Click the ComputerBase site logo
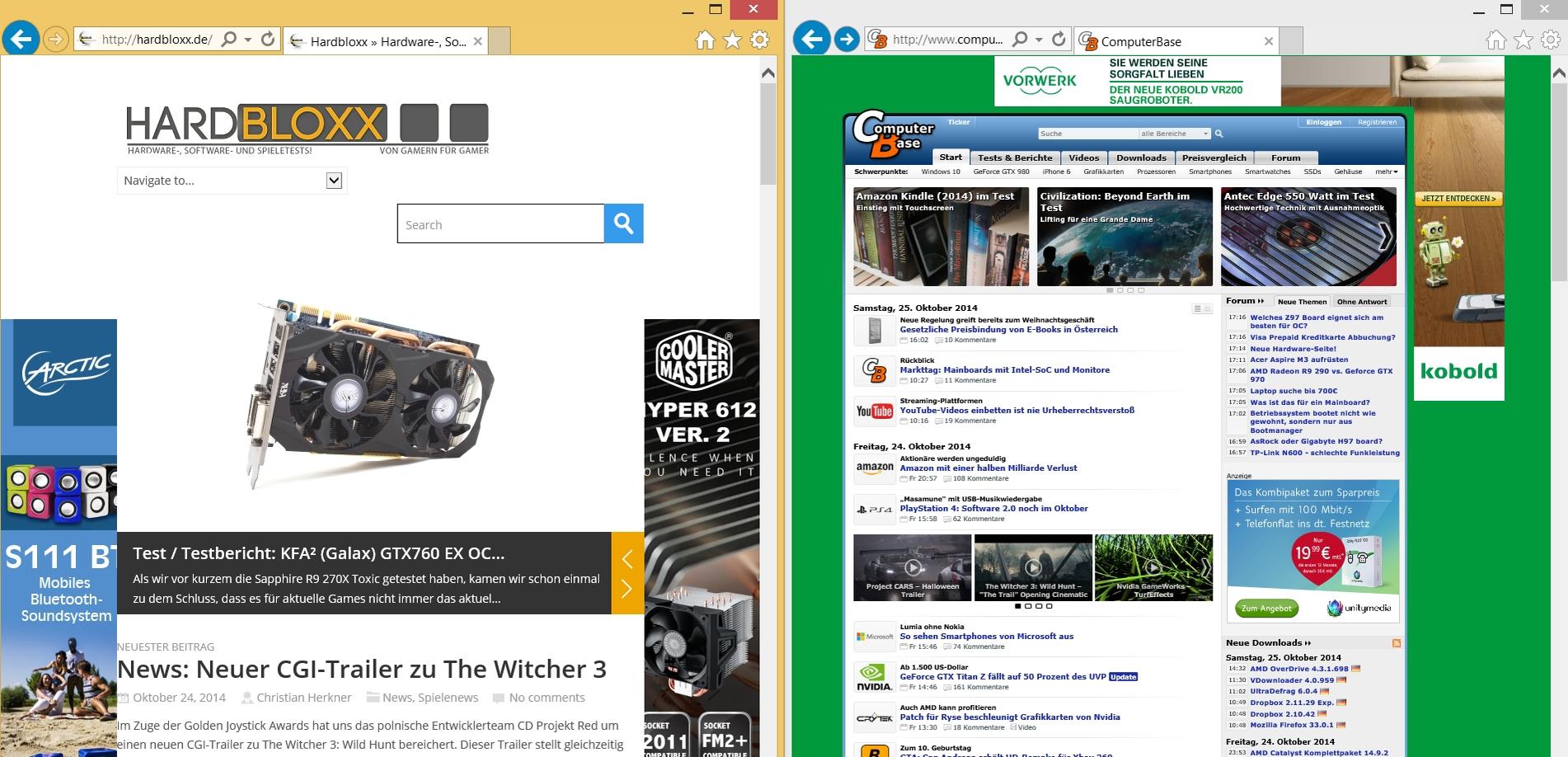The image size is (1568, 757). (893, 136)
